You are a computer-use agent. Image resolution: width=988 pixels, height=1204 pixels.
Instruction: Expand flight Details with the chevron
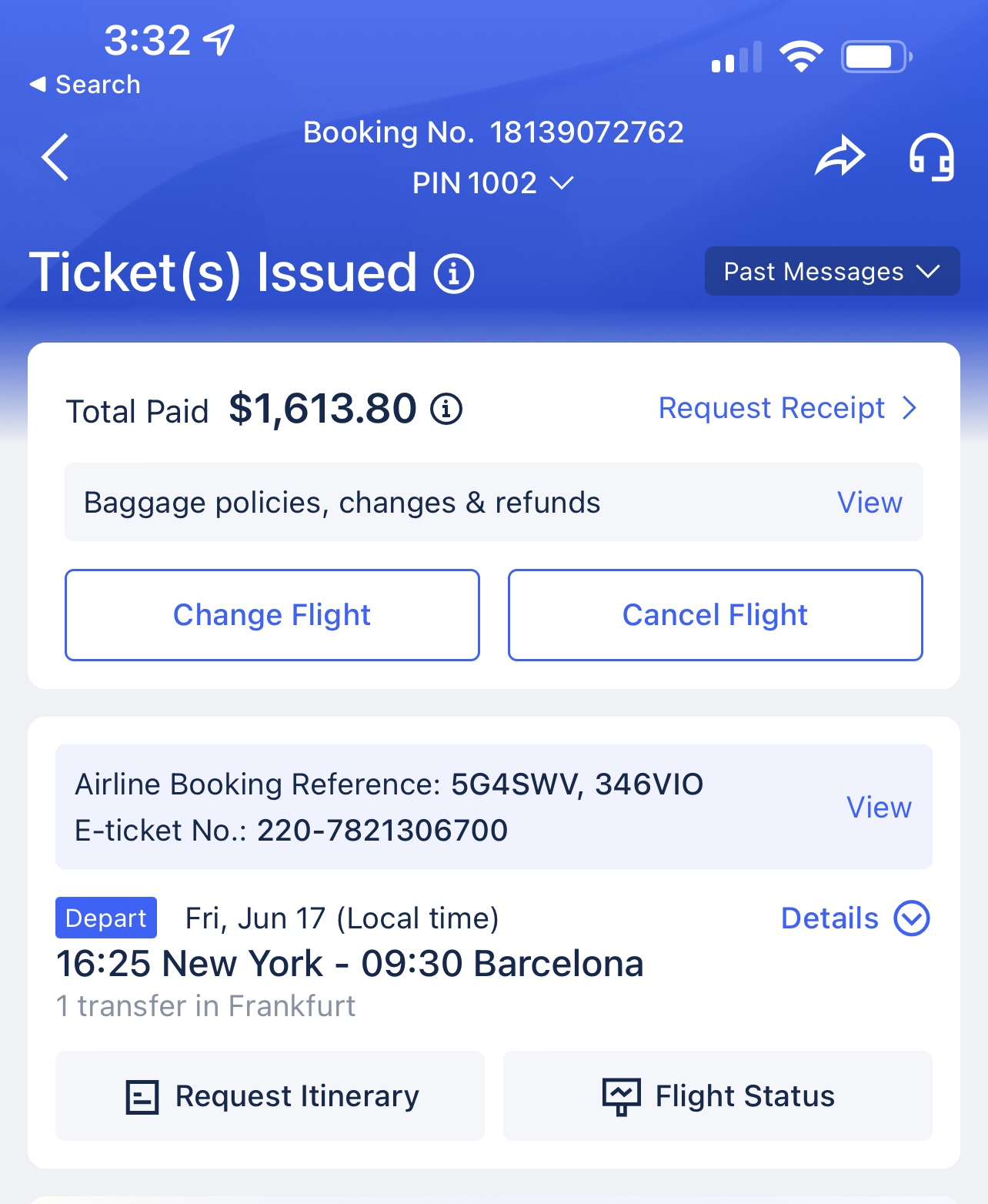(x=912, y=918)
